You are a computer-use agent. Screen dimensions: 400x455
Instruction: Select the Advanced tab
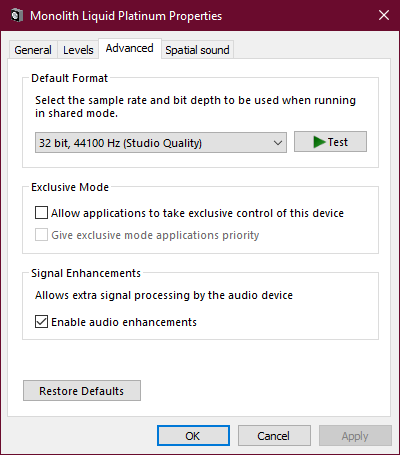(x=130, y=49)
